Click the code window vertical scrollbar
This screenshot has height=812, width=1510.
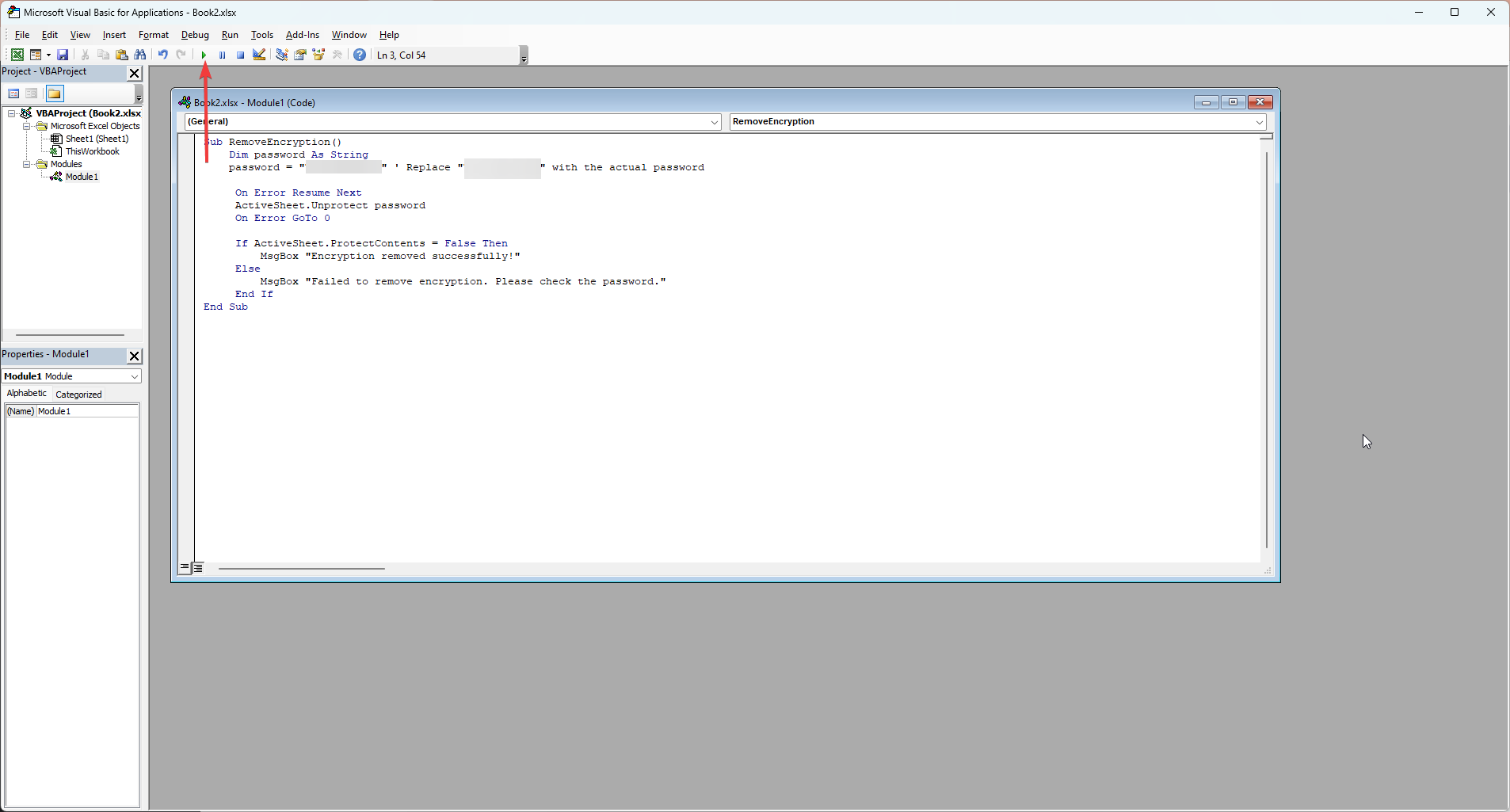coord(1267,350)
